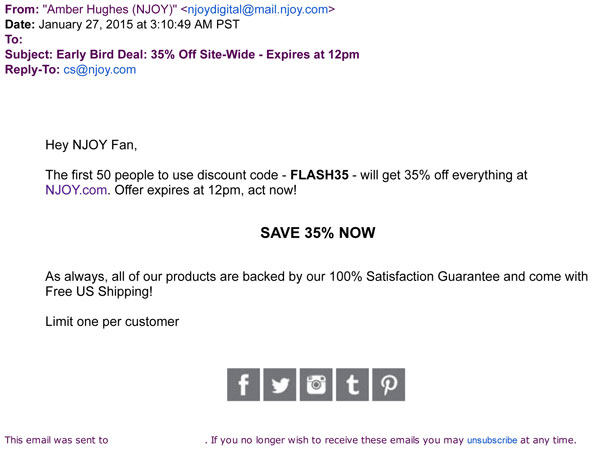Click the "Limit one per customer" line
Viewport: 600px width, 457px height.
(112, 322)
